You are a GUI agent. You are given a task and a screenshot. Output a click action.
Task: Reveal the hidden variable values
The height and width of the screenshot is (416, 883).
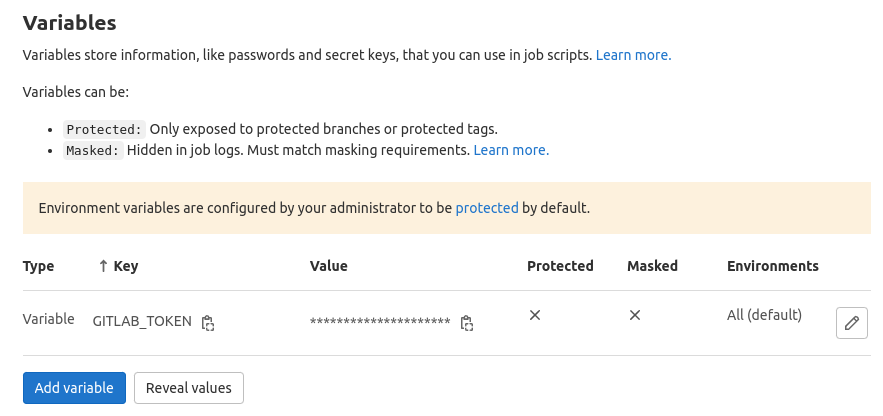[x=189, y=388]
